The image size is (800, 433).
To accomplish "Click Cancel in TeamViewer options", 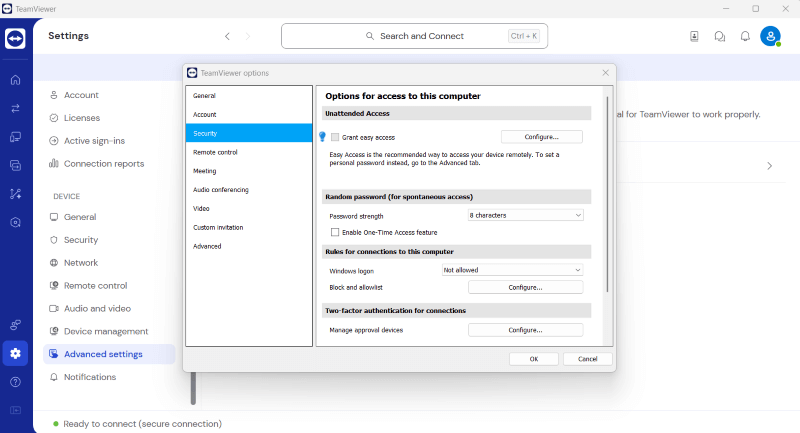I will pyautogui.click(x=587, y=359).
